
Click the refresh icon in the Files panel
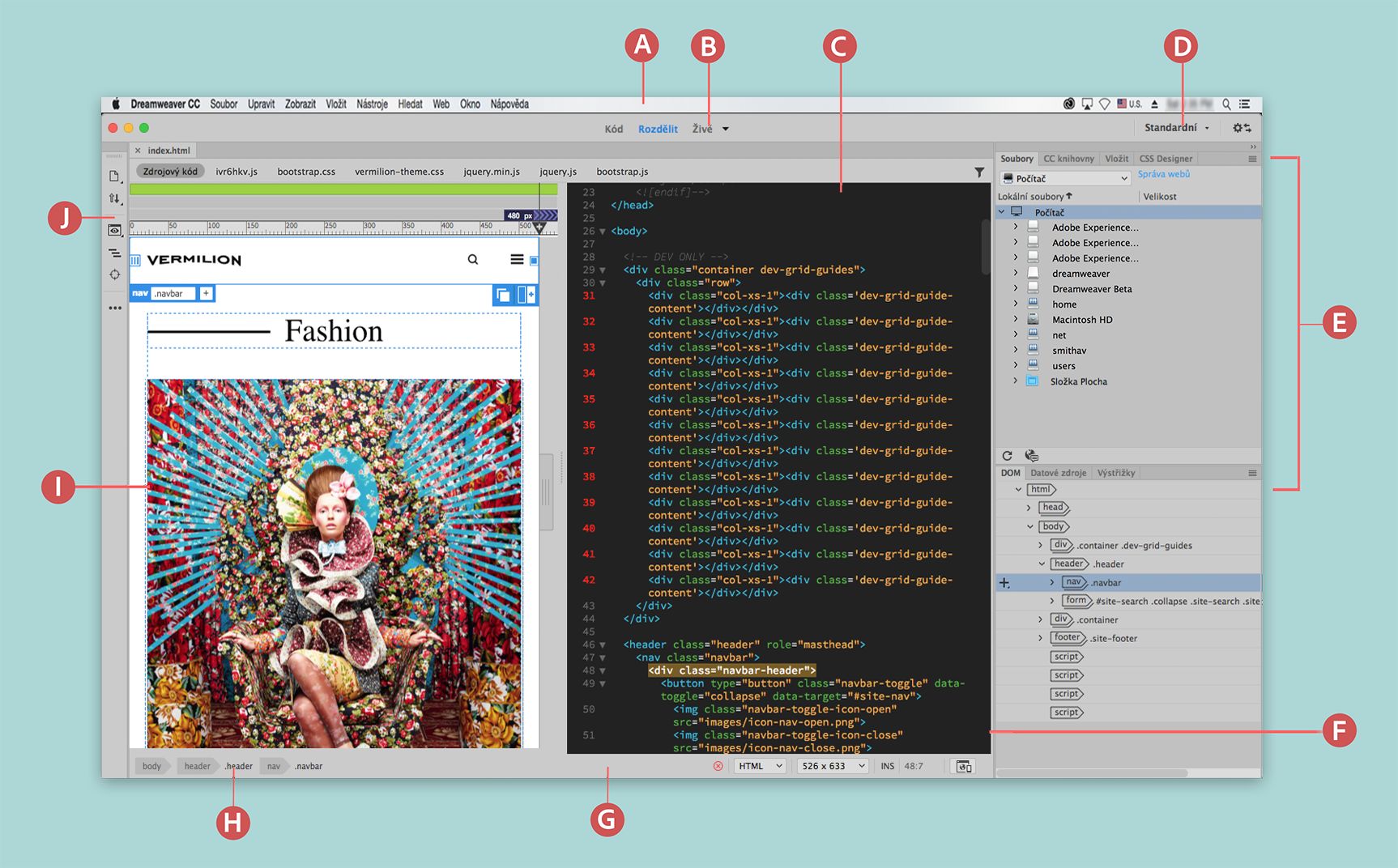pos(1007,455)
